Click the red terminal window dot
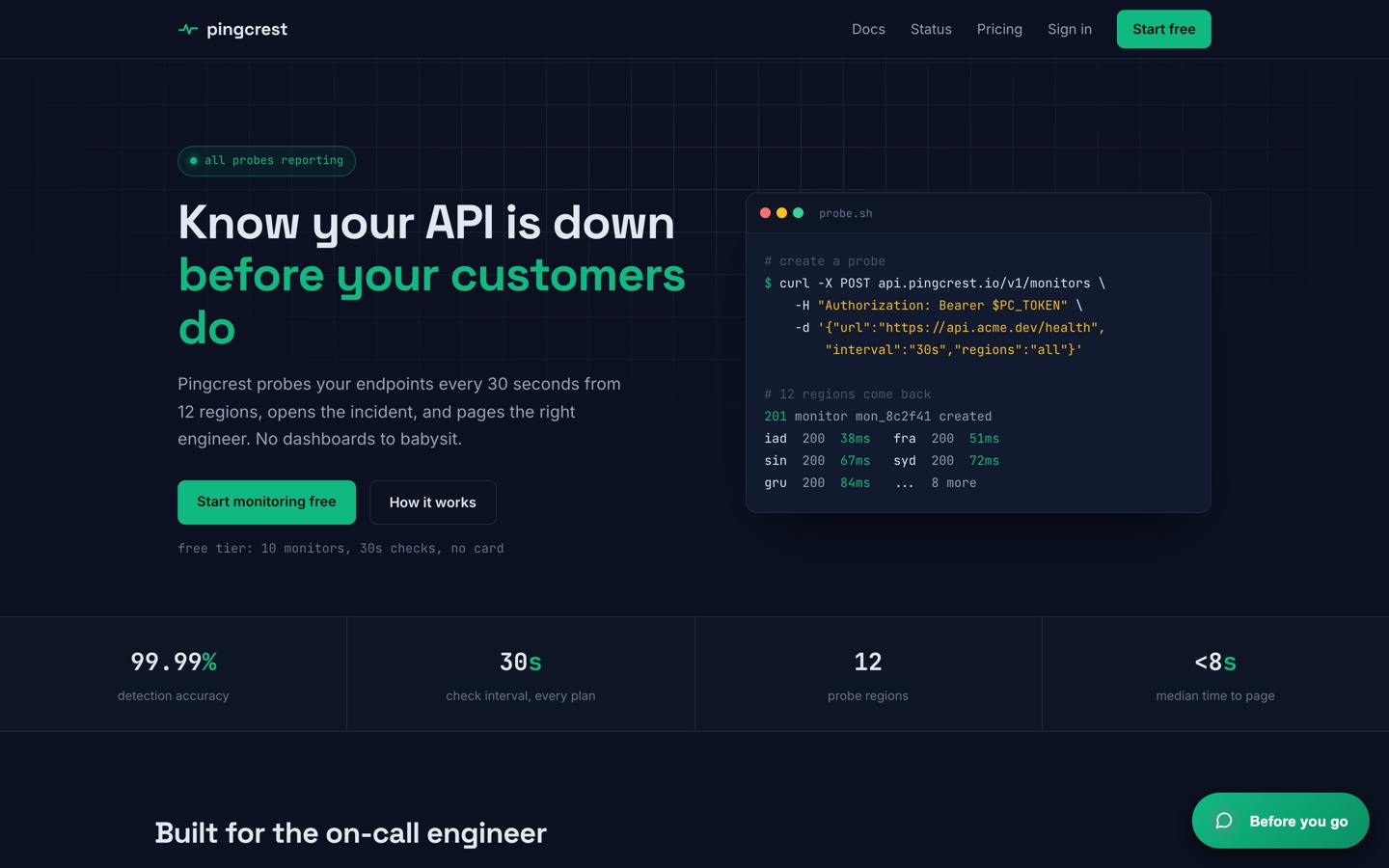Screen dimensions: 1389x868 (766, 213)
